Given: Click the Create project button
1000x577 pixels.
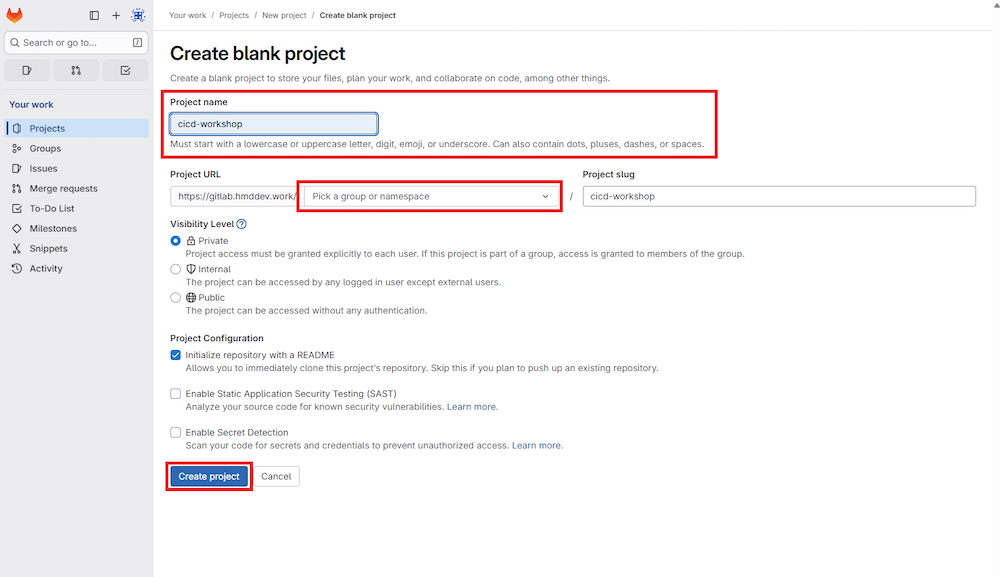Looking at the screenshot, I should tap(208, 476).
